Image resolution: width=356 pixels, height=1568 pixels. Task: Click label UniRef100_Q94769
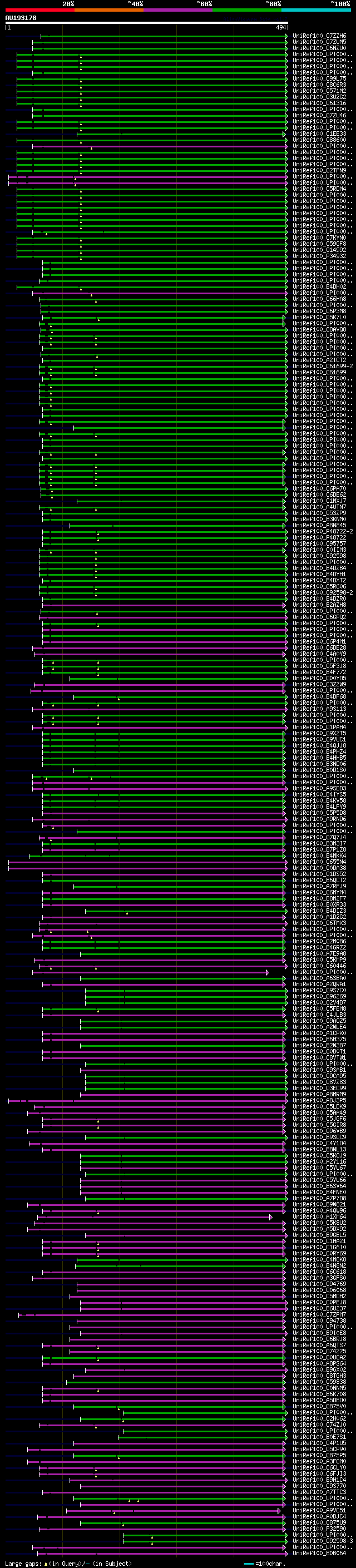319,1284
